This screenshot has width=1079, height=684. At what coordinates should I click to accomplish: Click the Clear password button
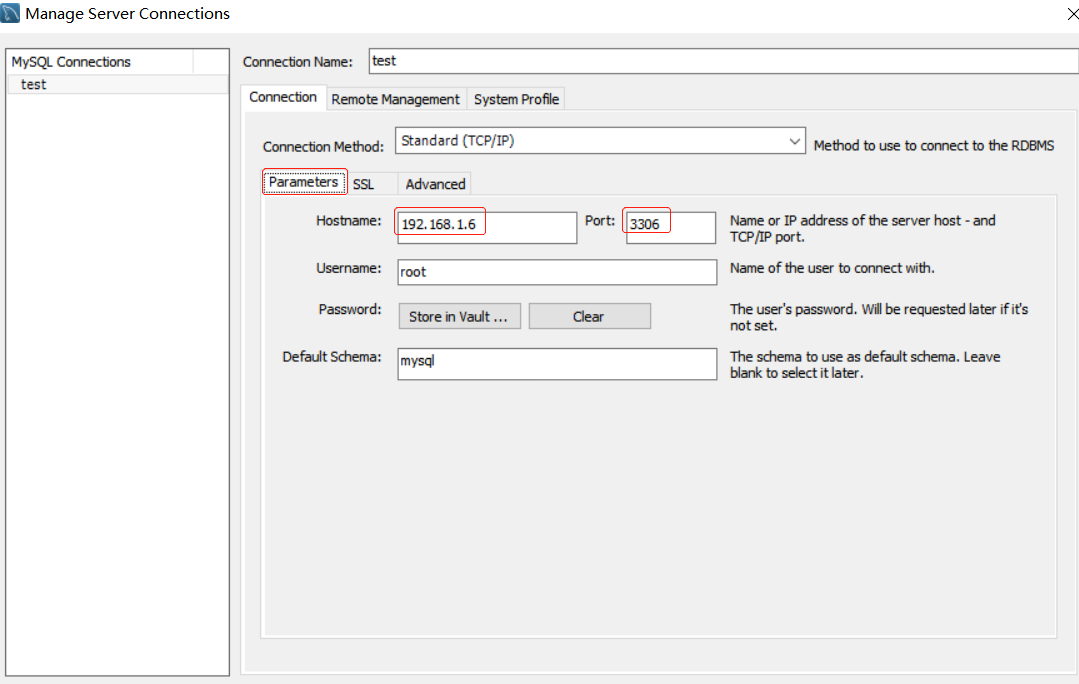pos(590,317)
